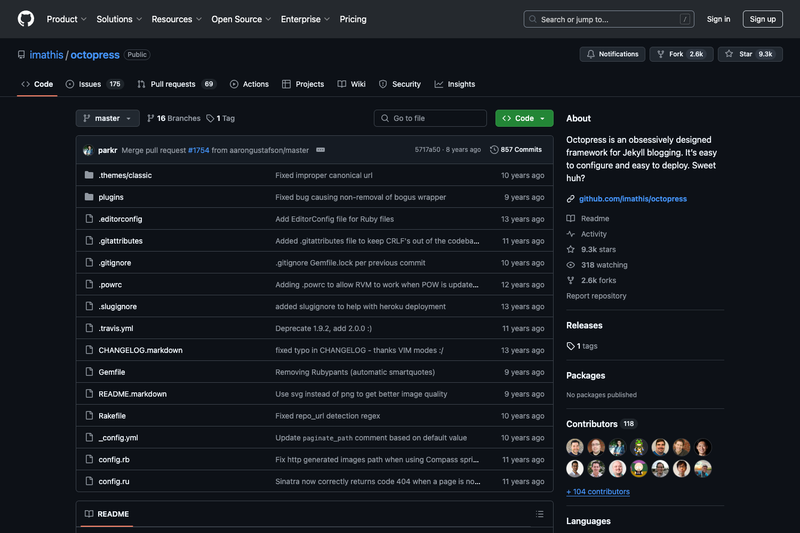The width and height of the screenshot is (800, 533).
Task: Open the README.markdown file
Action: [x=133, y=394]
